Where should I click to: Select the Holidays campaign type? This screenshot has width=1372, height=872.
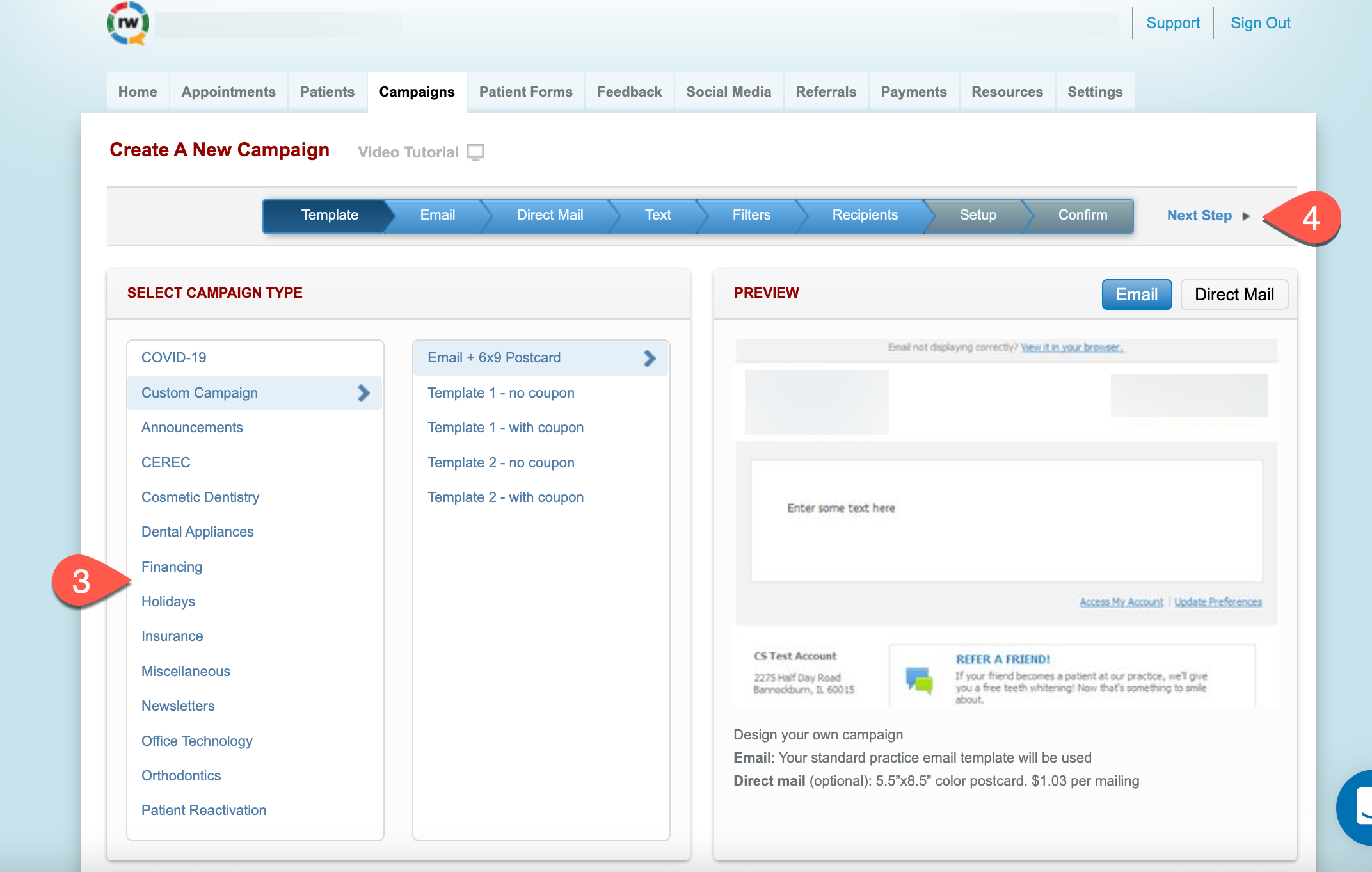(x=168, y=602)
